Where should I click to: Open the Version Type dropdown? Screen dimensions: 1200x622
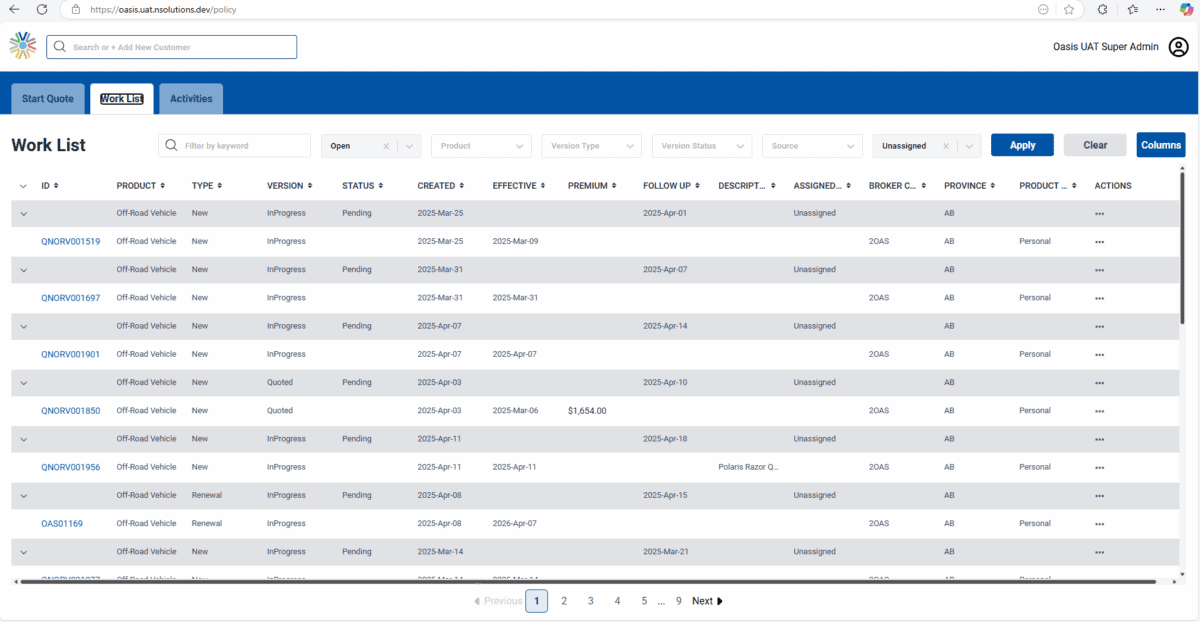pos(591,146)
